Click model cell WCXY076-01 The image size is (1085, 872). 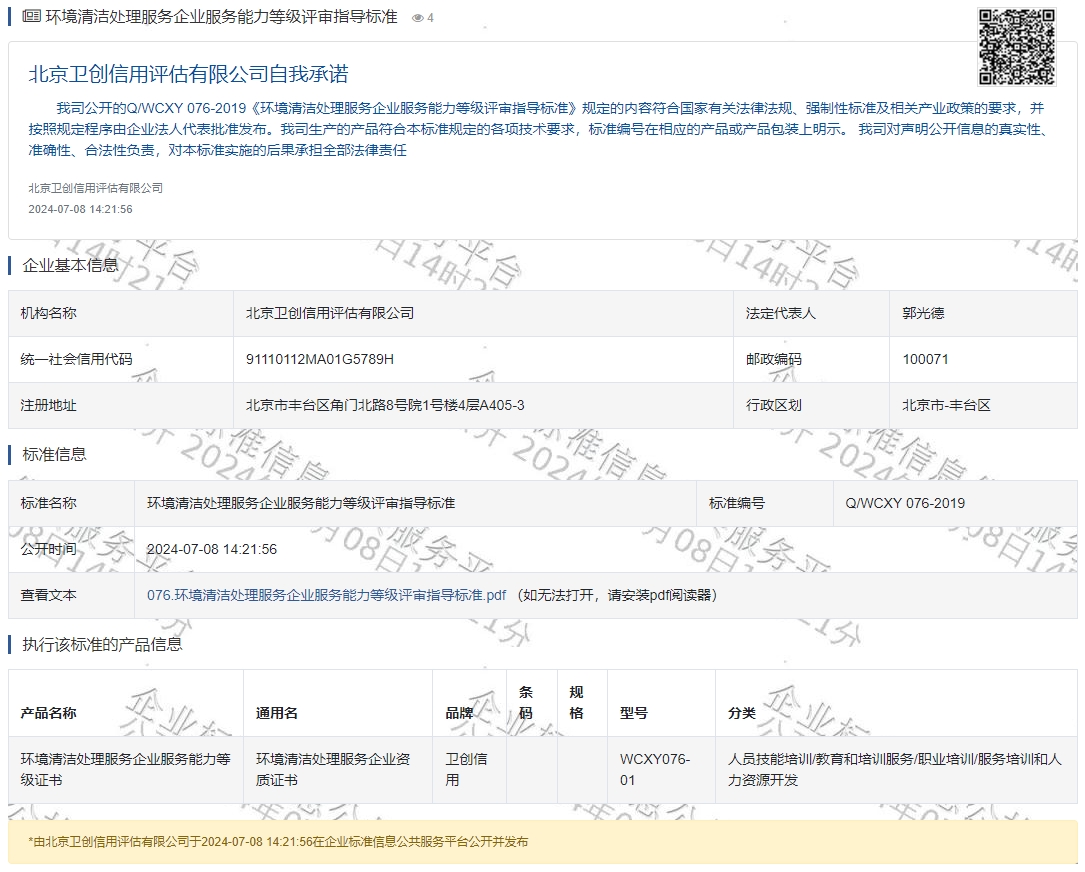coord(661,770)
